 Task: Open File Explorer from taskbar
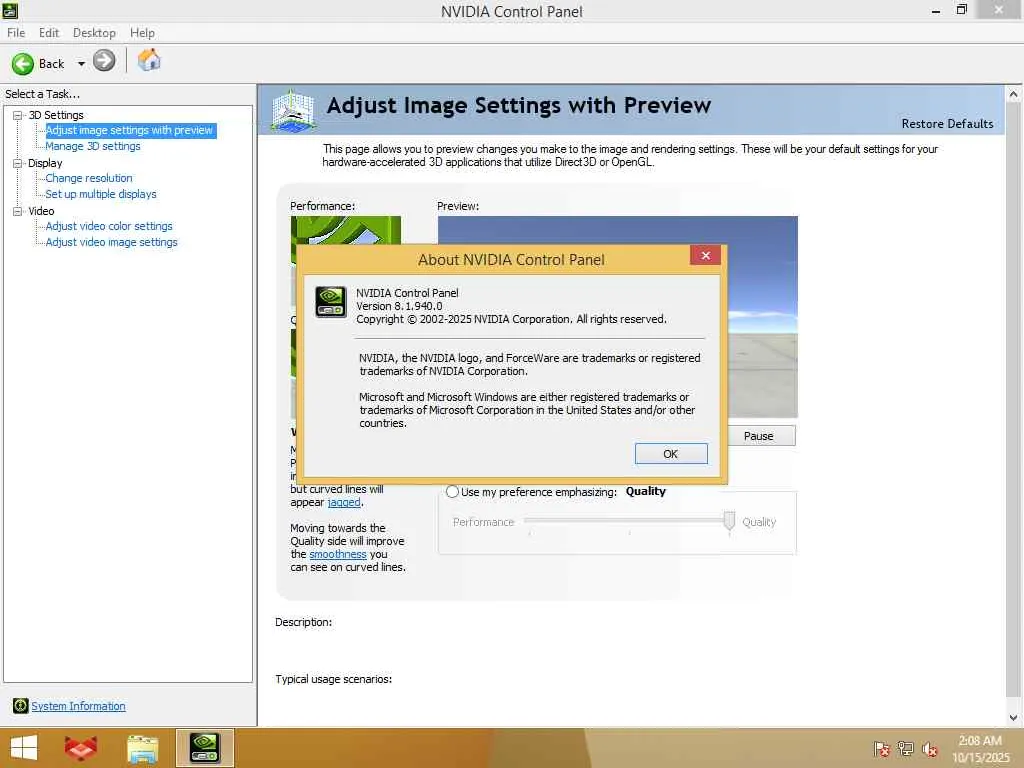142,748
